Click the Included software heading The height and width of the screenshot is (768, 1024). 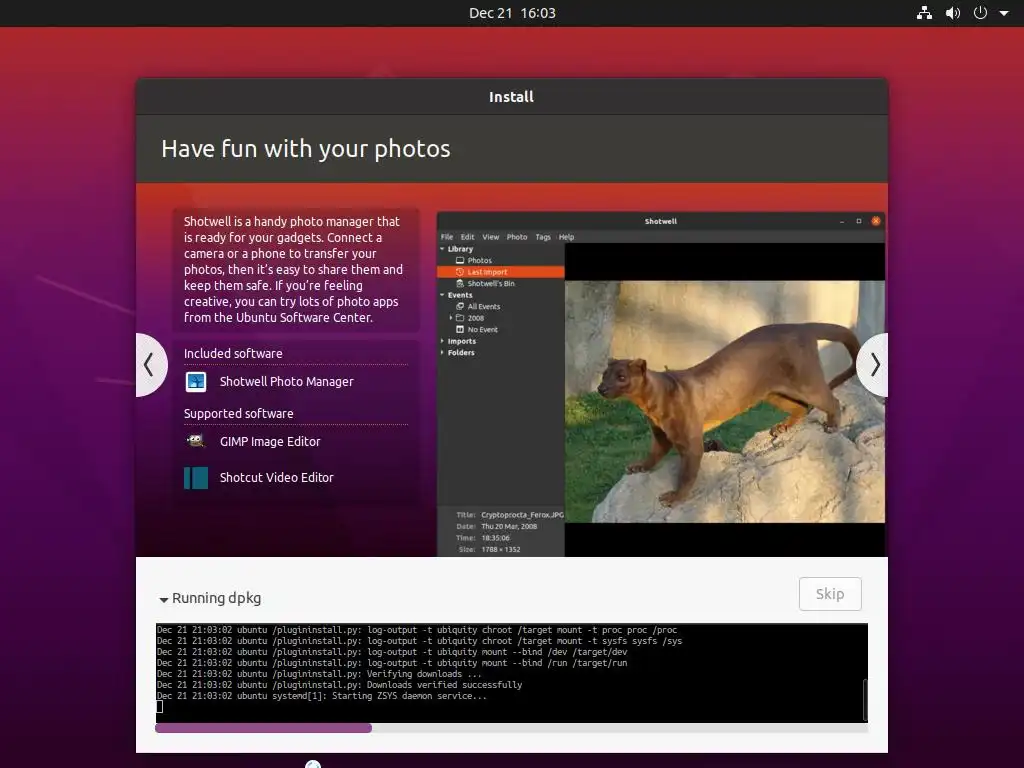233,353
